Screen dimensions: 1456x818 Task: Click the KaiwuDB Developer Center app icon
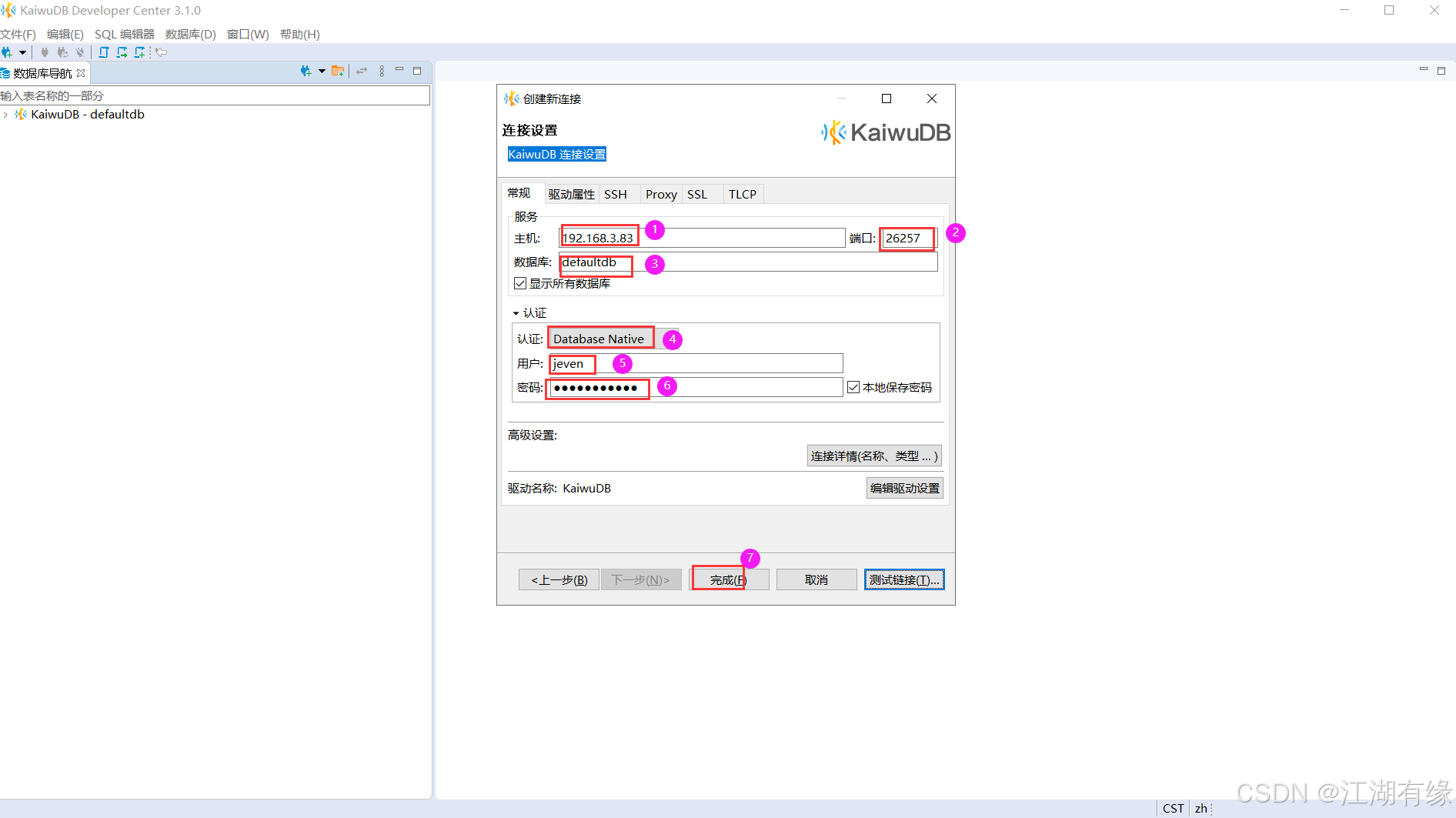click(8, 10)
